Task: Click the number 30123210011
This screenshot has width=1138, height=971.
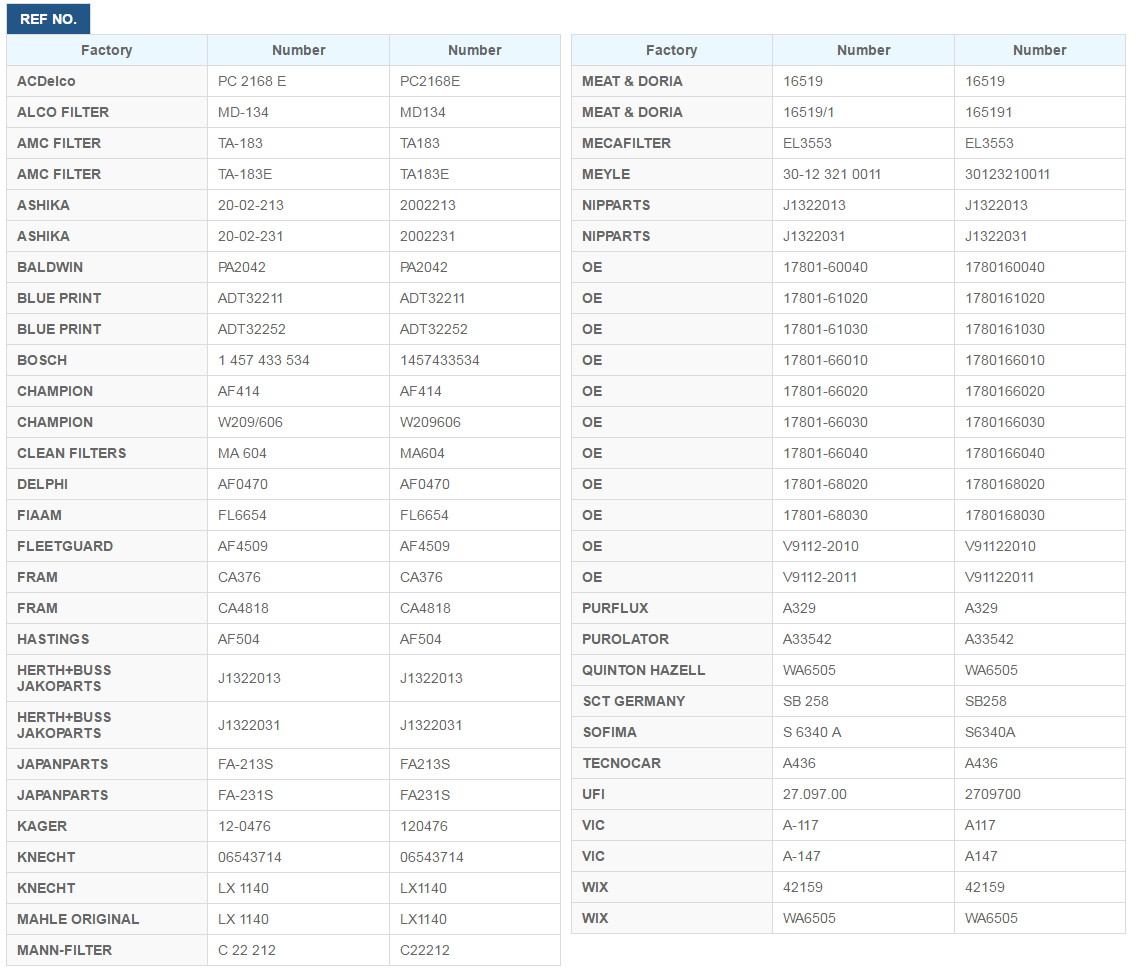Action: 1007,174
